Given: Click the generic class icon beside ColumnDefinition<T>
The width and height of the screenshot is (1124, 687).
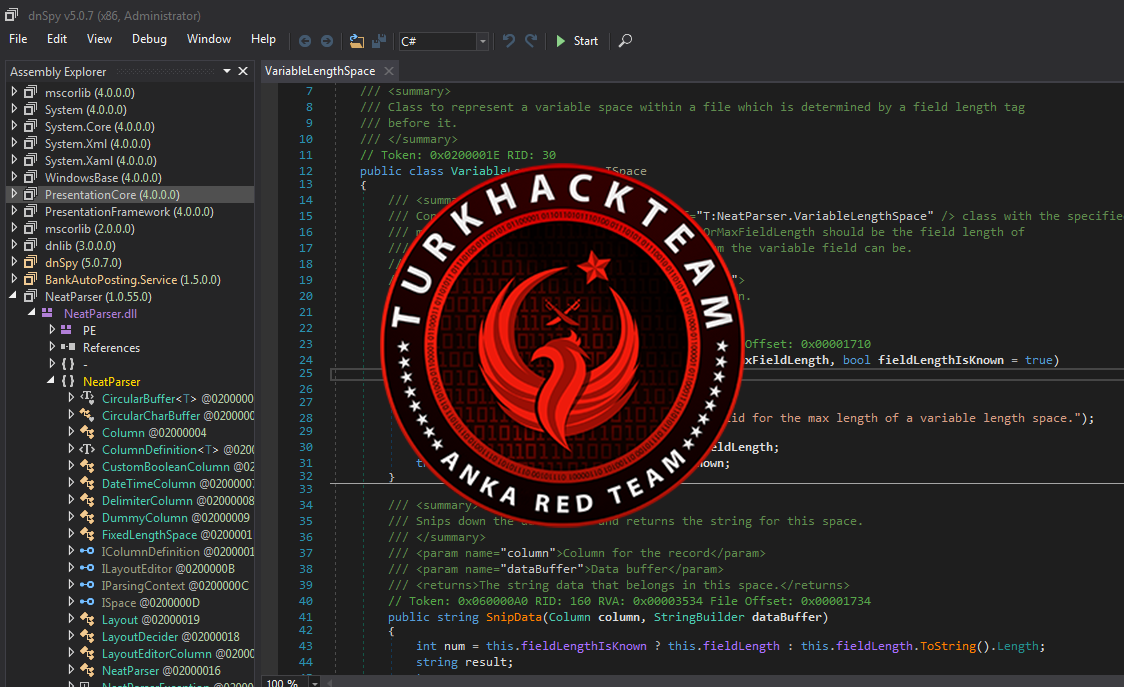Looking at the screenshot, I should point(87,450).
